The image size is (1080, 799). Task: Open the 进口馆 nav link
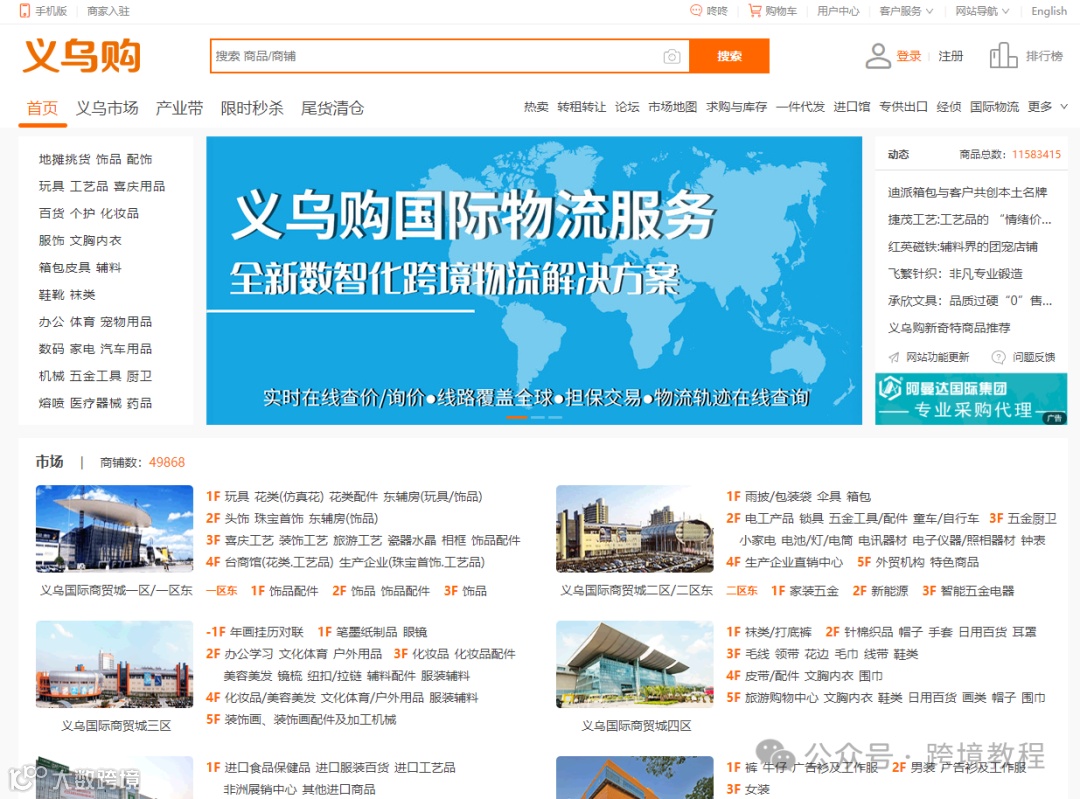pos(852,107)
